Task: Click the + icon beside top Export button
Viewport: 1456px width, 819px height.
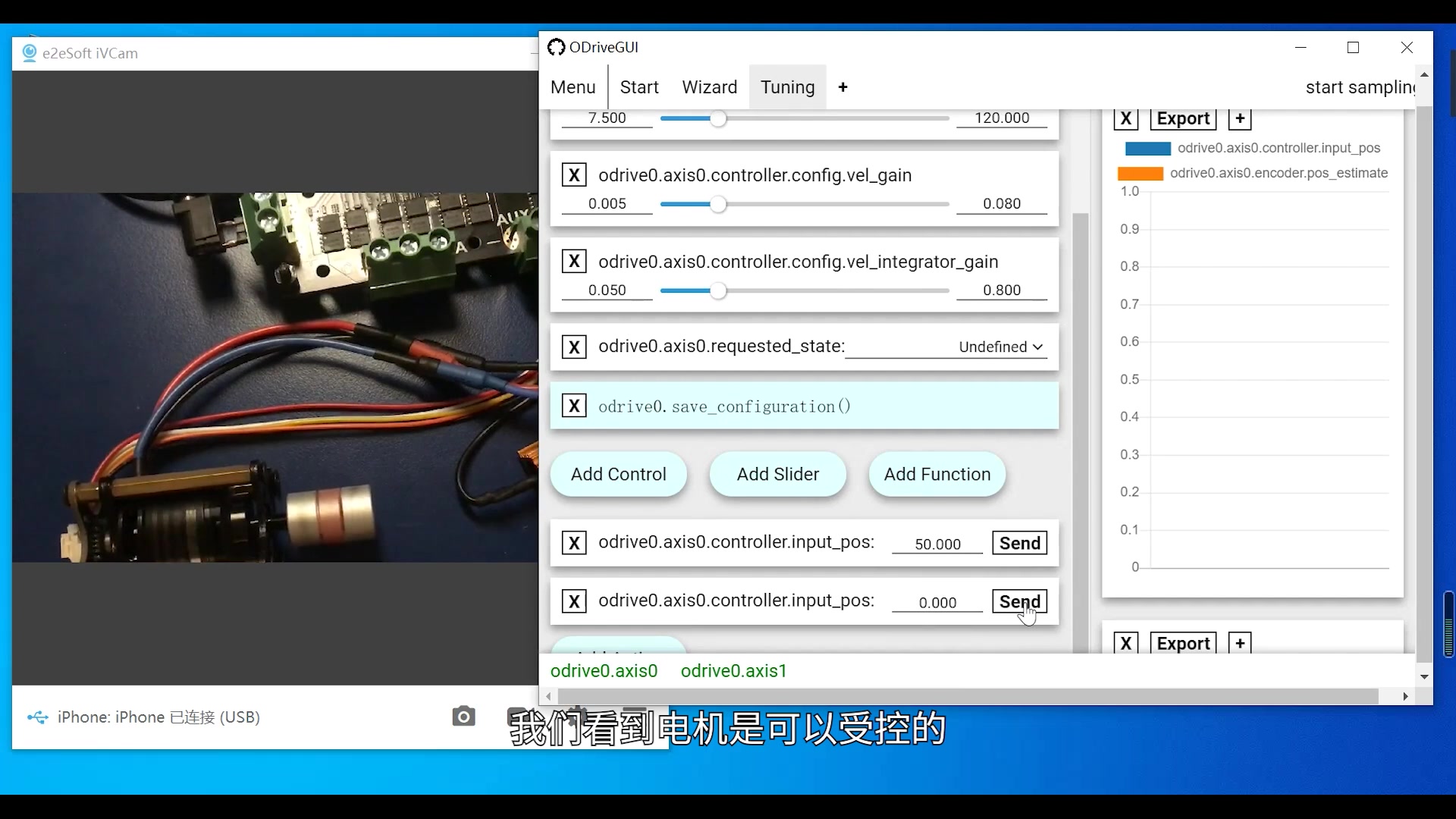Action: pos(1239,118)
